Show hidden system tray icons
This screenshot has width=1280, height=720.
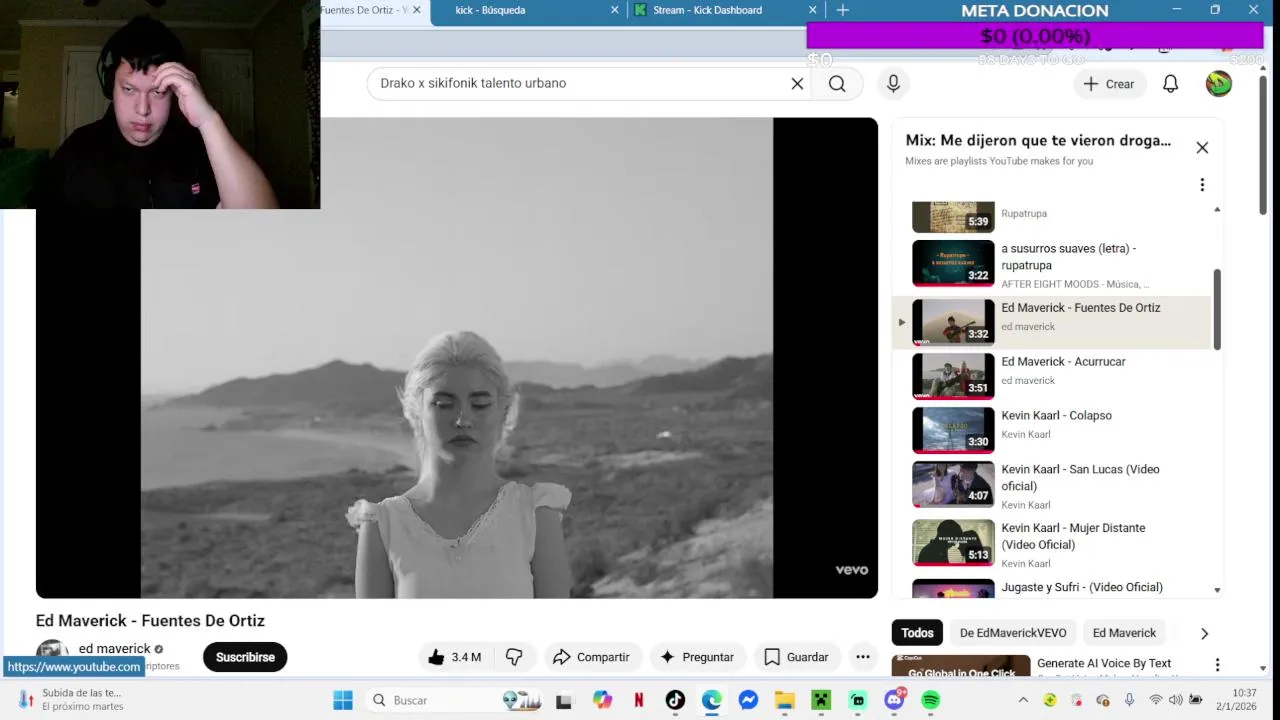click(1023, 700)
